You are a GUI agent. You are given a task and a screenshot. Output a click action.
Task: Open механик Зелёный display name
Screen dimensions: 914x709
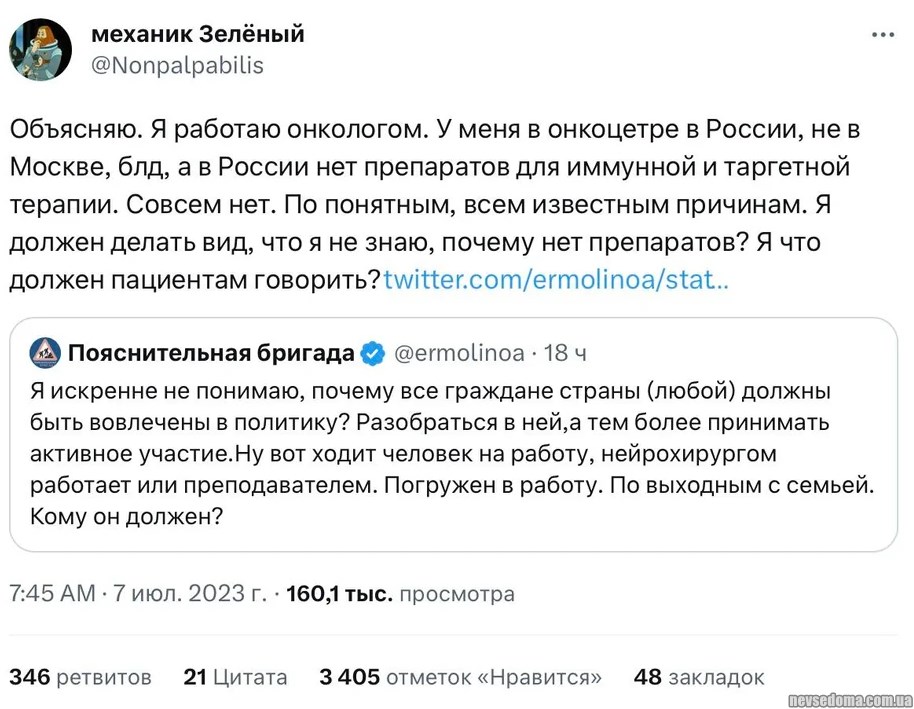[x=197, y=34]
